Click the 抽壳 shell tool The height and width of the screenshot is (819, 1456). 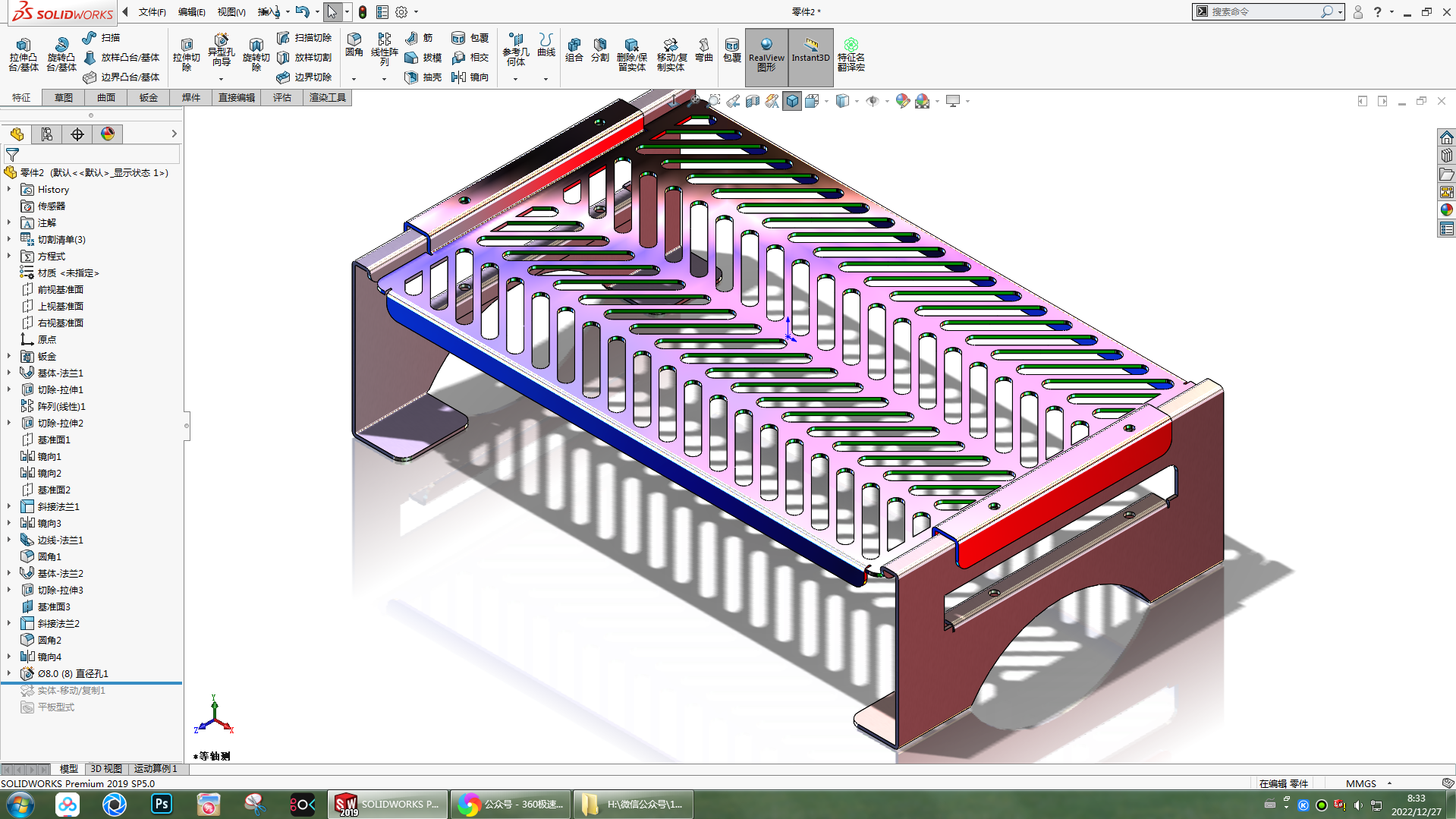click(x=423, y=77)
